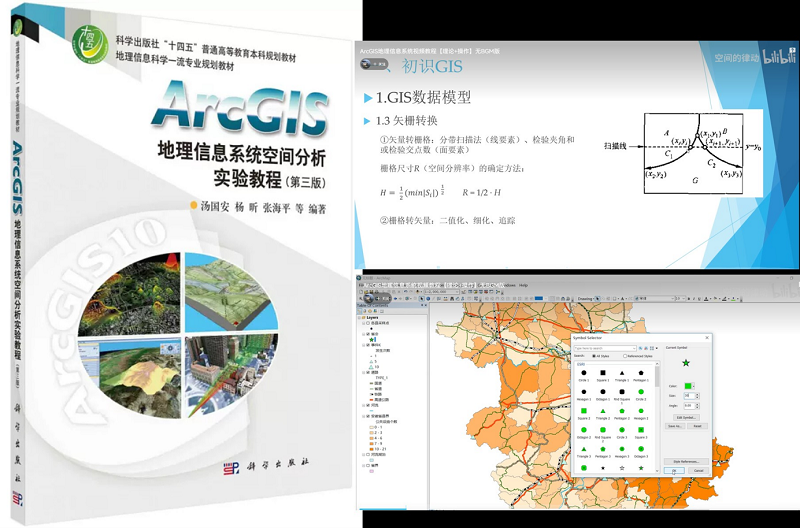
Task: Open the Help menu in ArcMap
Action: click(523, 285)
